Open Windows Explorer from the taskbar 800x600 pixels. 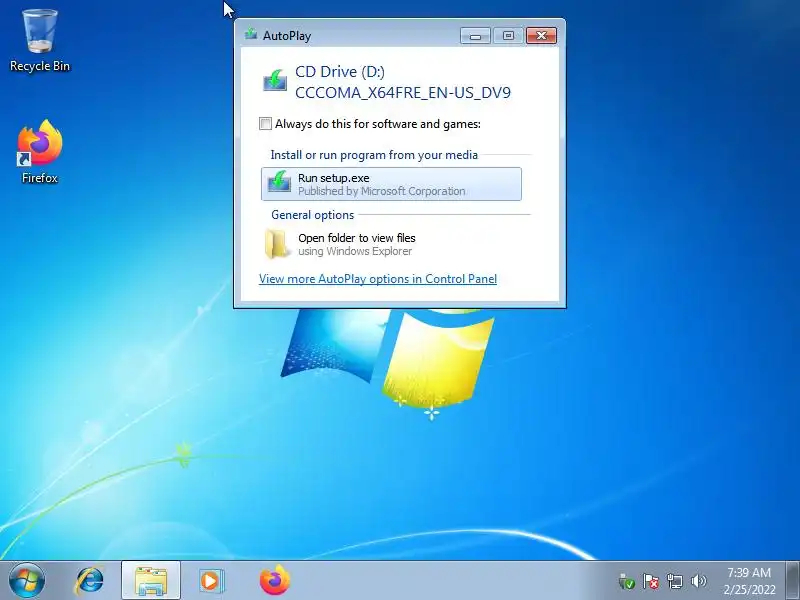[x=151, y=581]
